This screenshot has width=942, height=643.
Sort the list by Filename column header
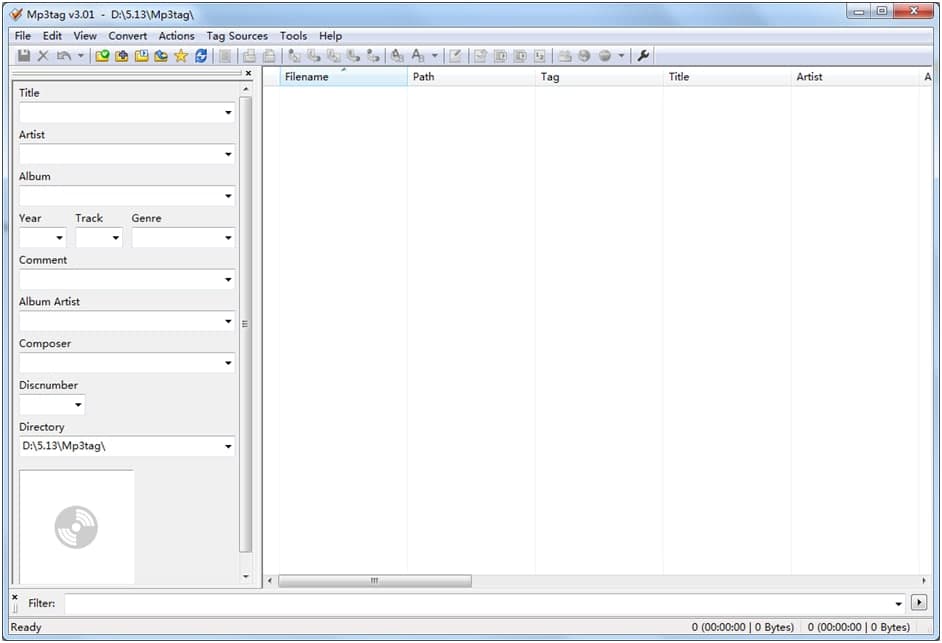(306, 77)
